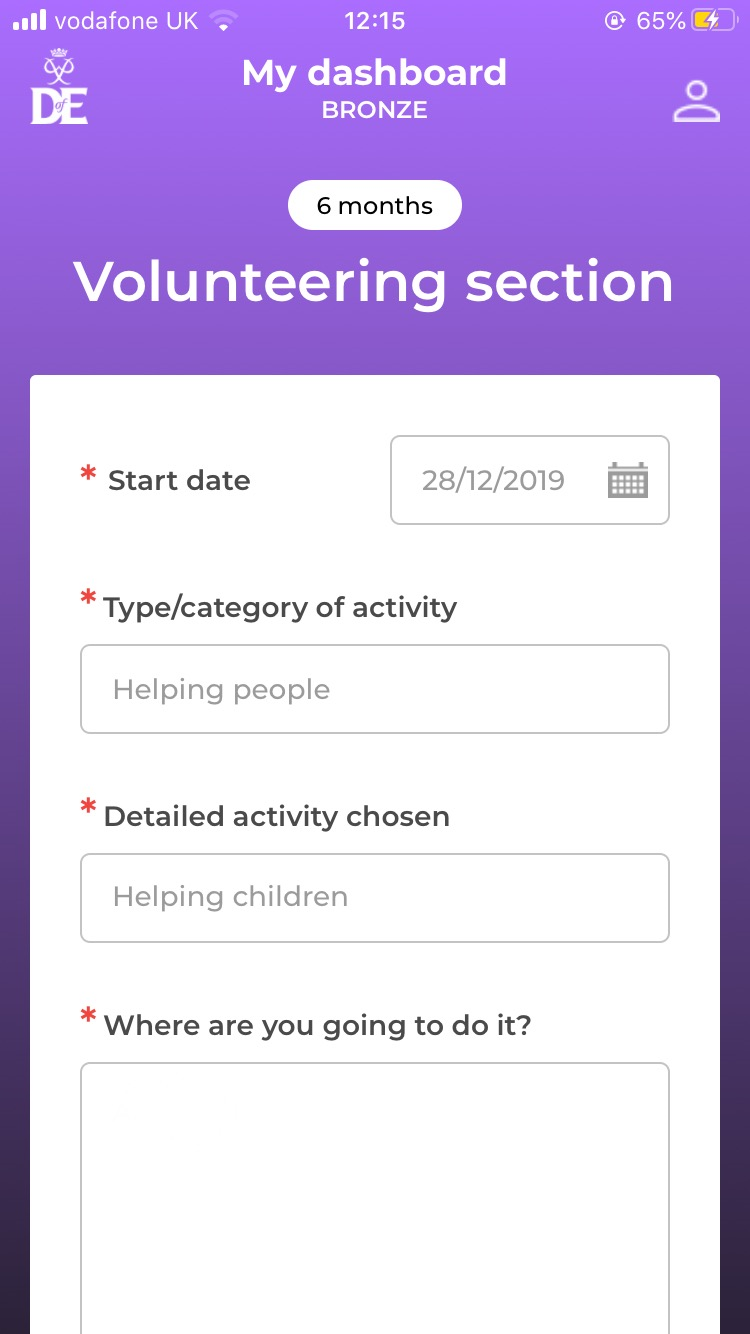Select the Start date field showing 28/12/2019
This screenshot has width=750, height=1334.
[x=494, y=480]
